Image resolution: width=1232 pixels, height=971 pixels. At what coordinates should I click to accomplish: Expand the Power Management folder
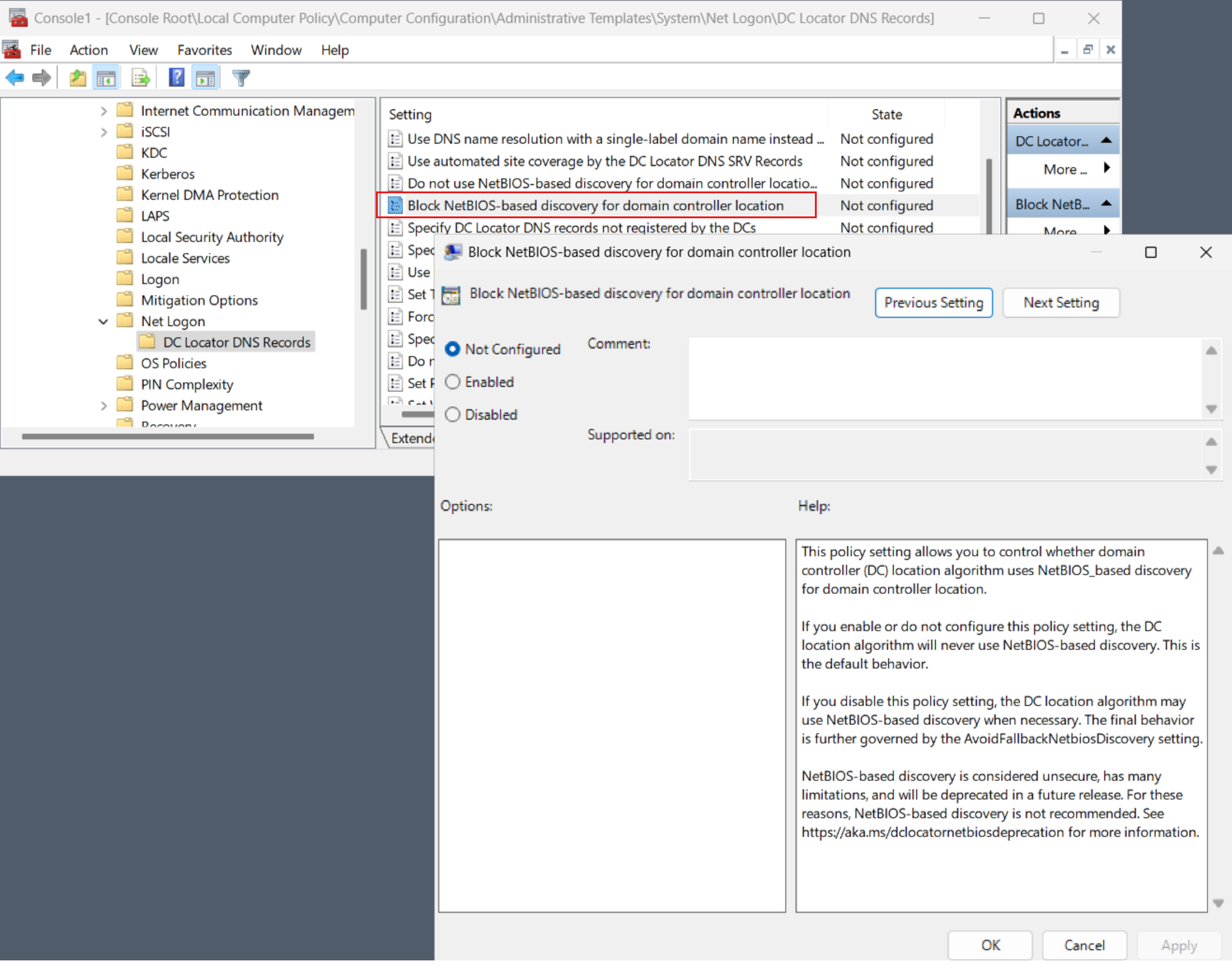point(101,405)
